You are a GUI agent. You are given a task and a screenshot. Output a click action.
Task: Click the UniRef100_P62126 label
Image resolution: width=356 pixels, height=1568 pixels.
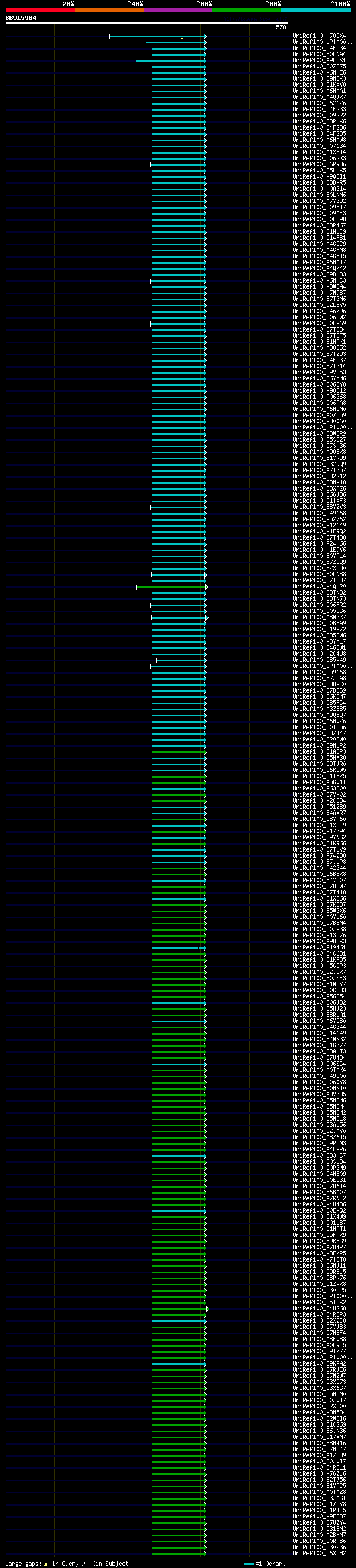319,103
